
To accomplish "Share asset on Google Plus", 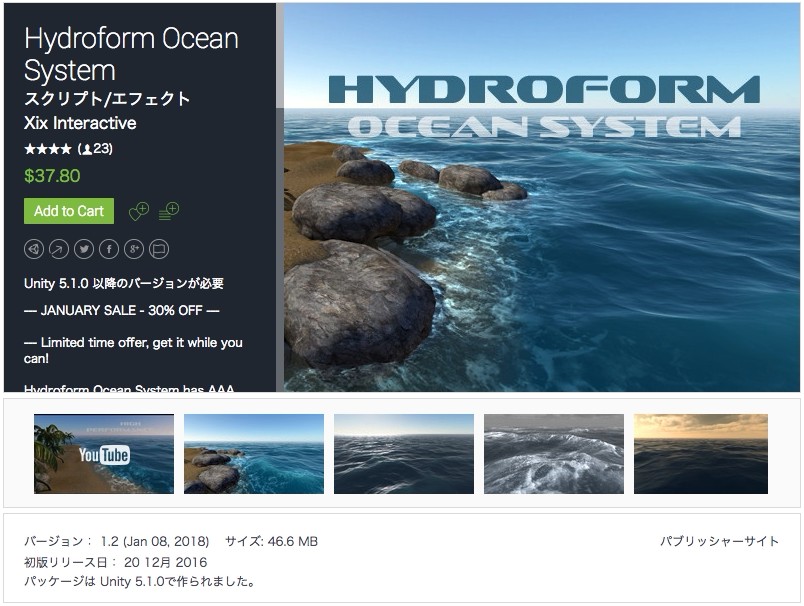I will (134, 249).
